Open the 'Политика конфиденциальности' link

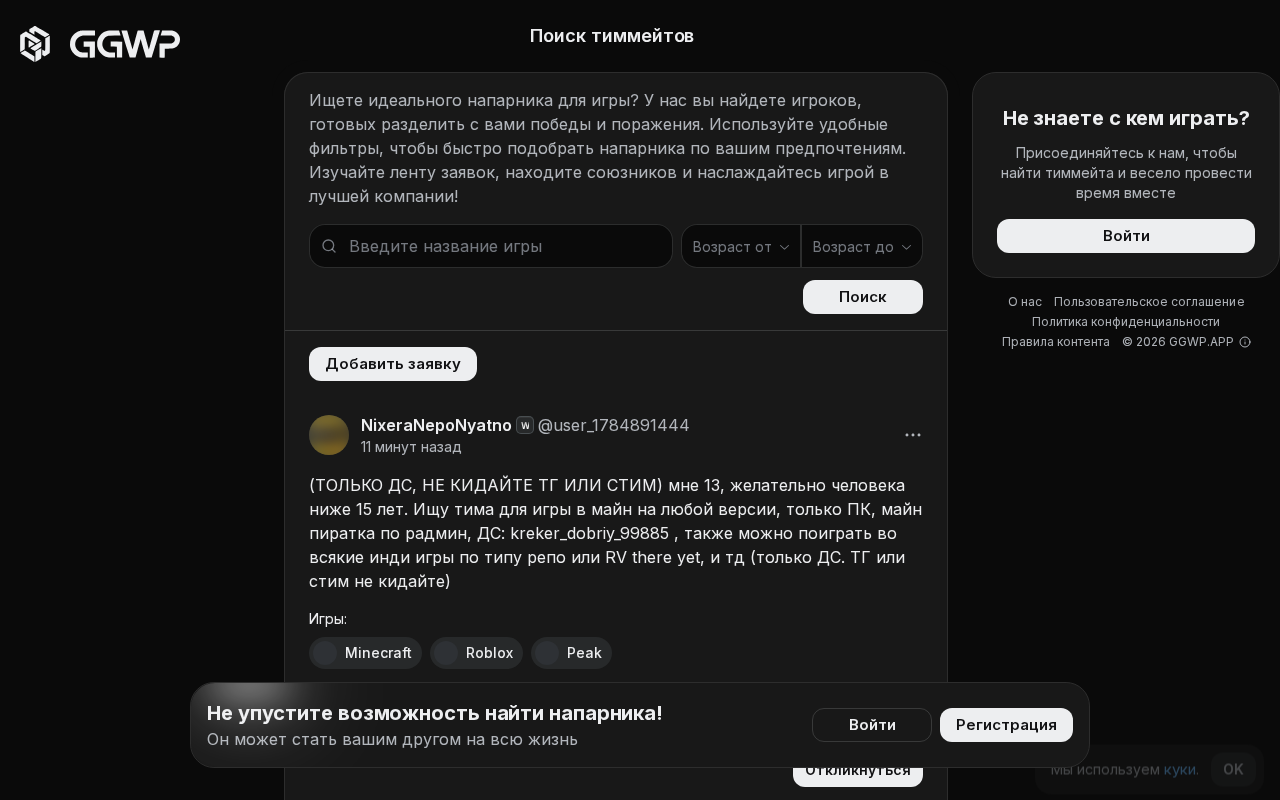click(1126, 322)
